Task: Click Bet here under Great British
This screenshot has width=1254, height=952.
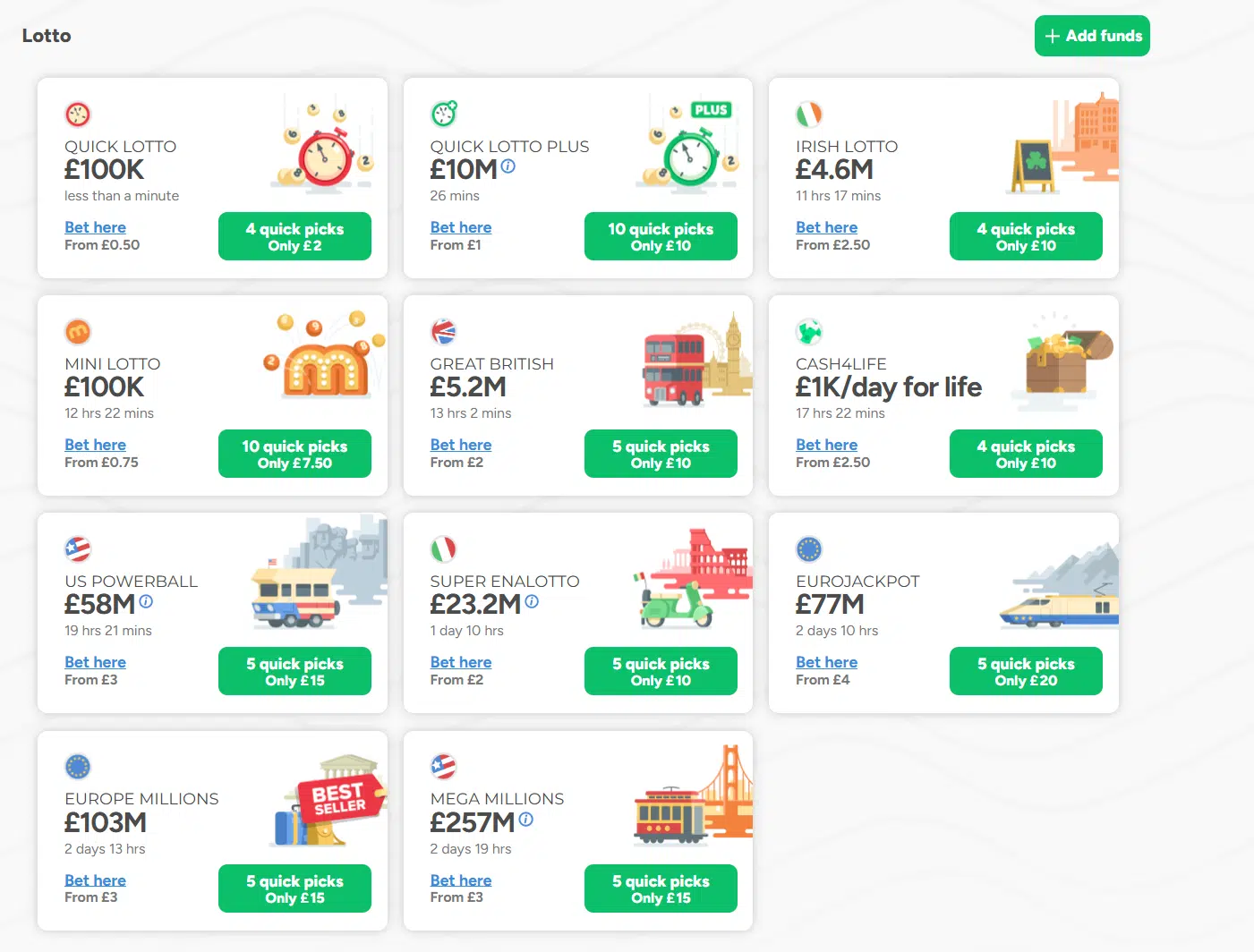Action: point(461,445)
